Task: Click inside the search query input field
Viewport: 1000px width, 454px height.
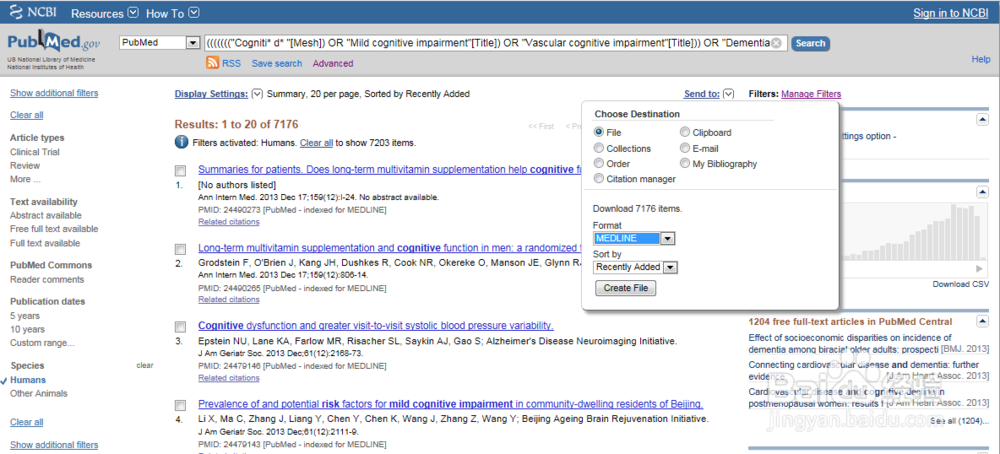Action: [496, 43]
